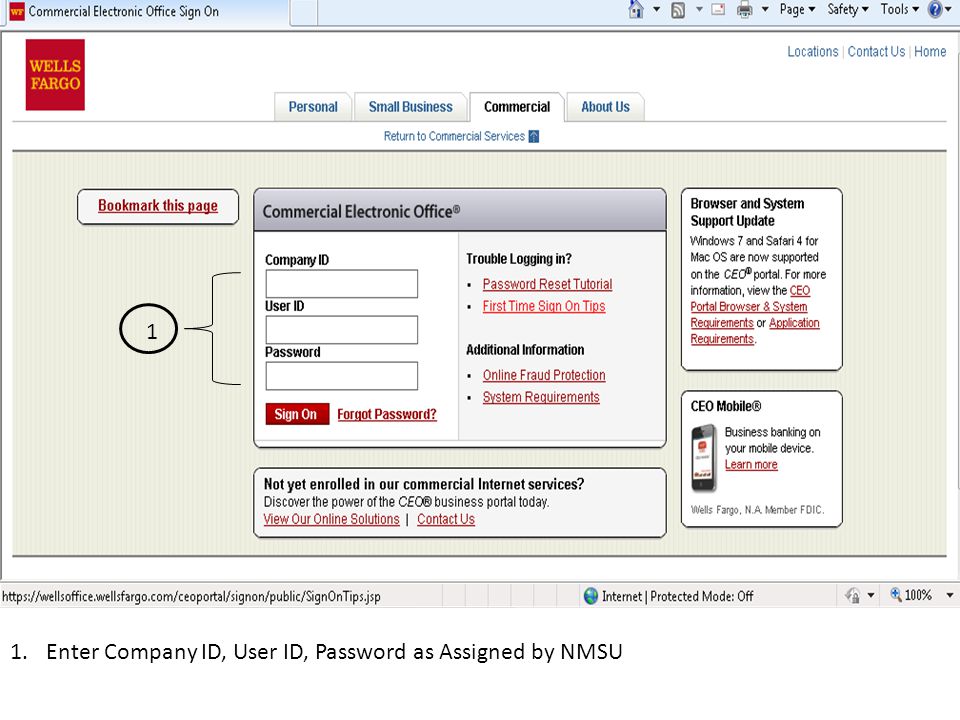The width and height of the screenshot is (960, 720).
Task: Open the Online Fraud Protection link
Action: pyautogui.click(x=544, y=375)
